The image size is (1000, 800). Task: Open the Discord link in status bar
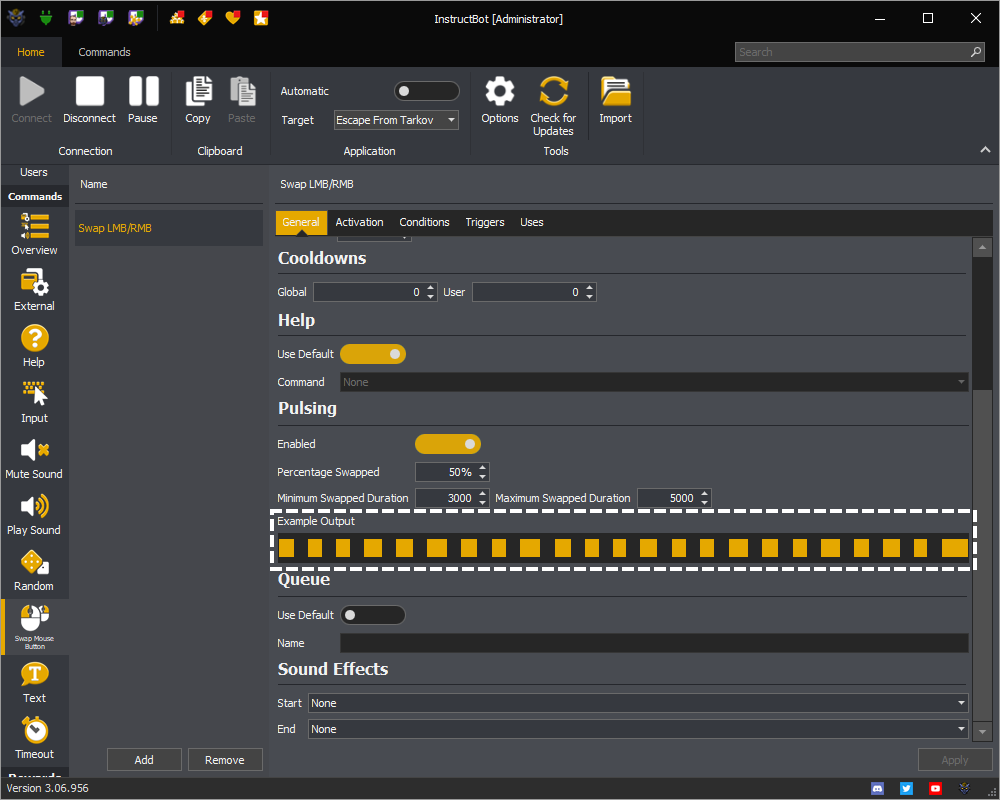(x=878, y=789)
